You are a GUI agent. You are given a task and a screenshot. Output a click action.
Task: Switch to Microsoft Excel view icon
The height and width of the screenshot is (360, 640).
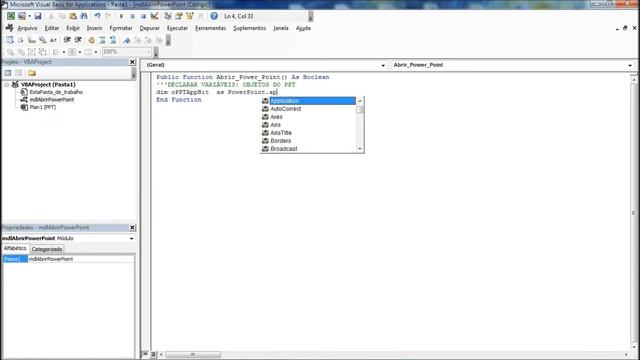pos(11,16)
